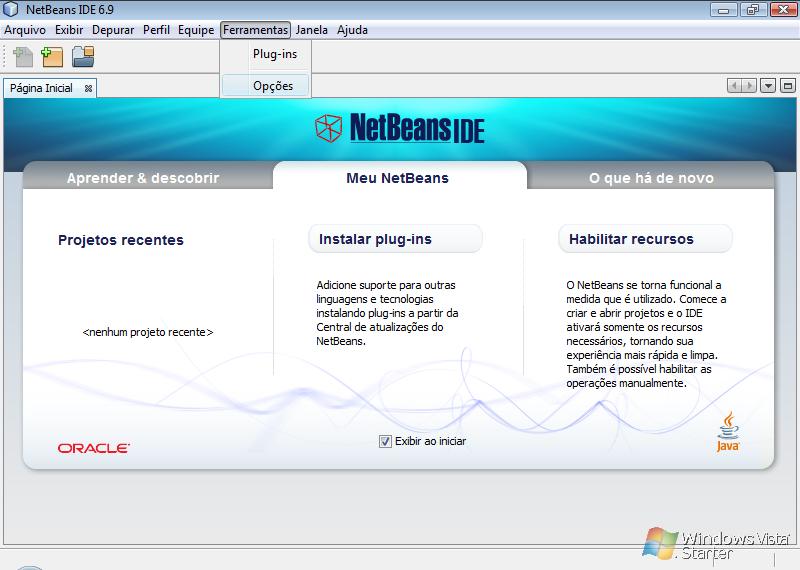Click the Instalar plug-ins button
800x570 pixels.
395,239
